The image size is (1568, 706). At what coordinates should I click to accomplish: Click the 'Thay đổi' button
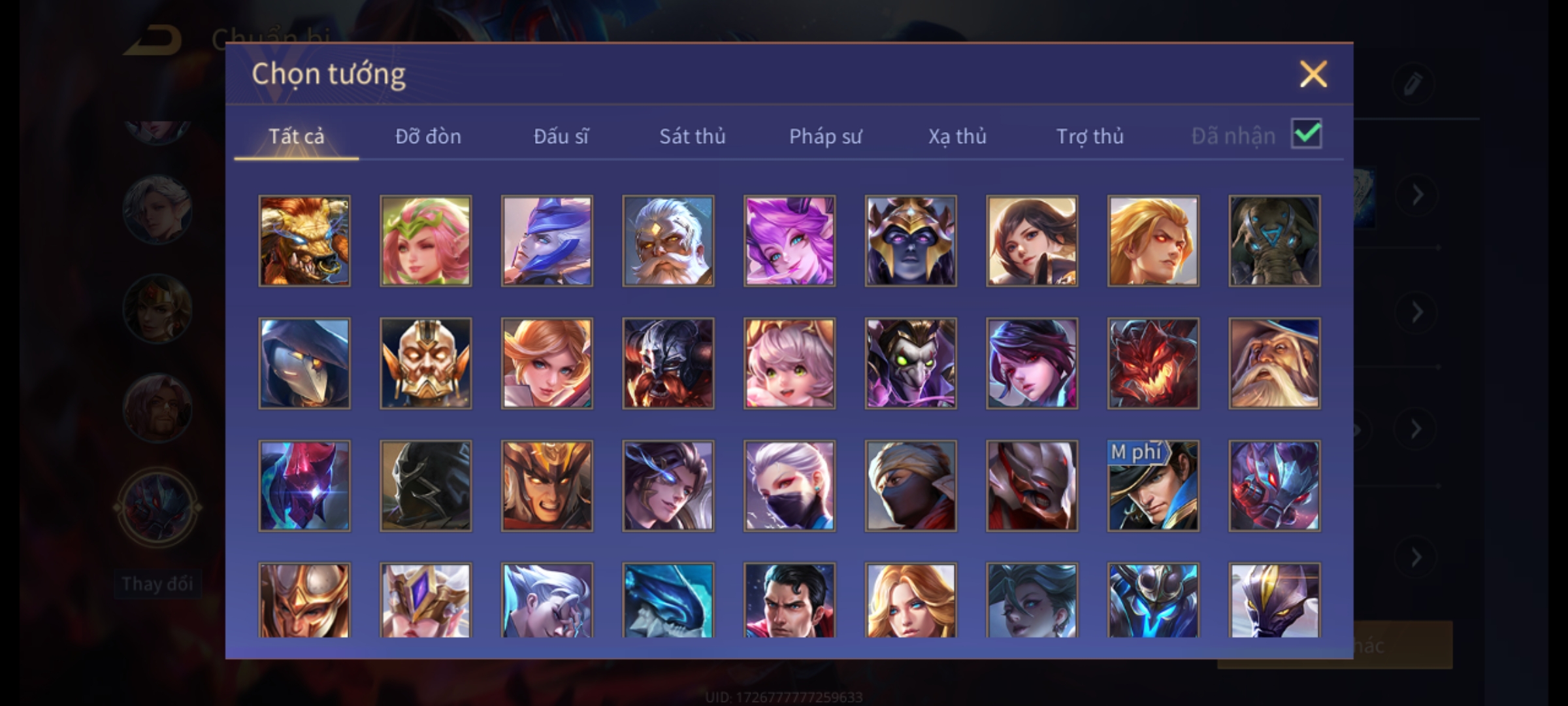point(157,583)
